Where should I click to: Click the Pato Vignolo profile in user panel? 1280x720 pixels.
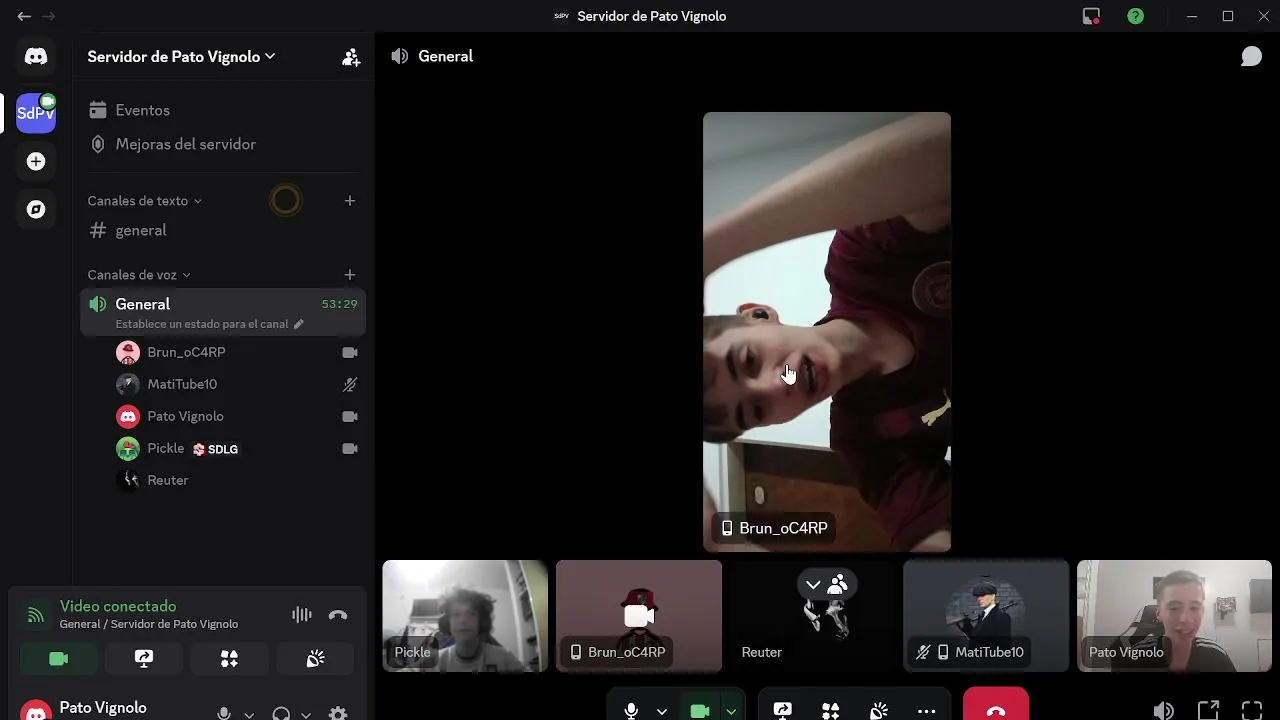pos(110,710)
